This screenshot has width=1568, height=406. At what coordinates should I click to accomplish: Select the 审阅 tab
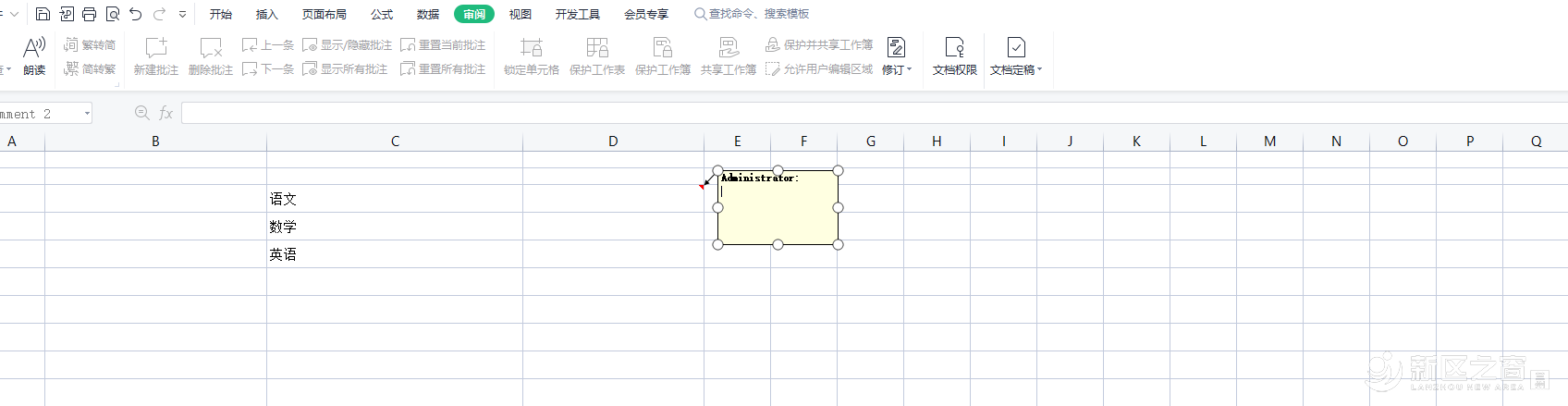tap(474, 14)
